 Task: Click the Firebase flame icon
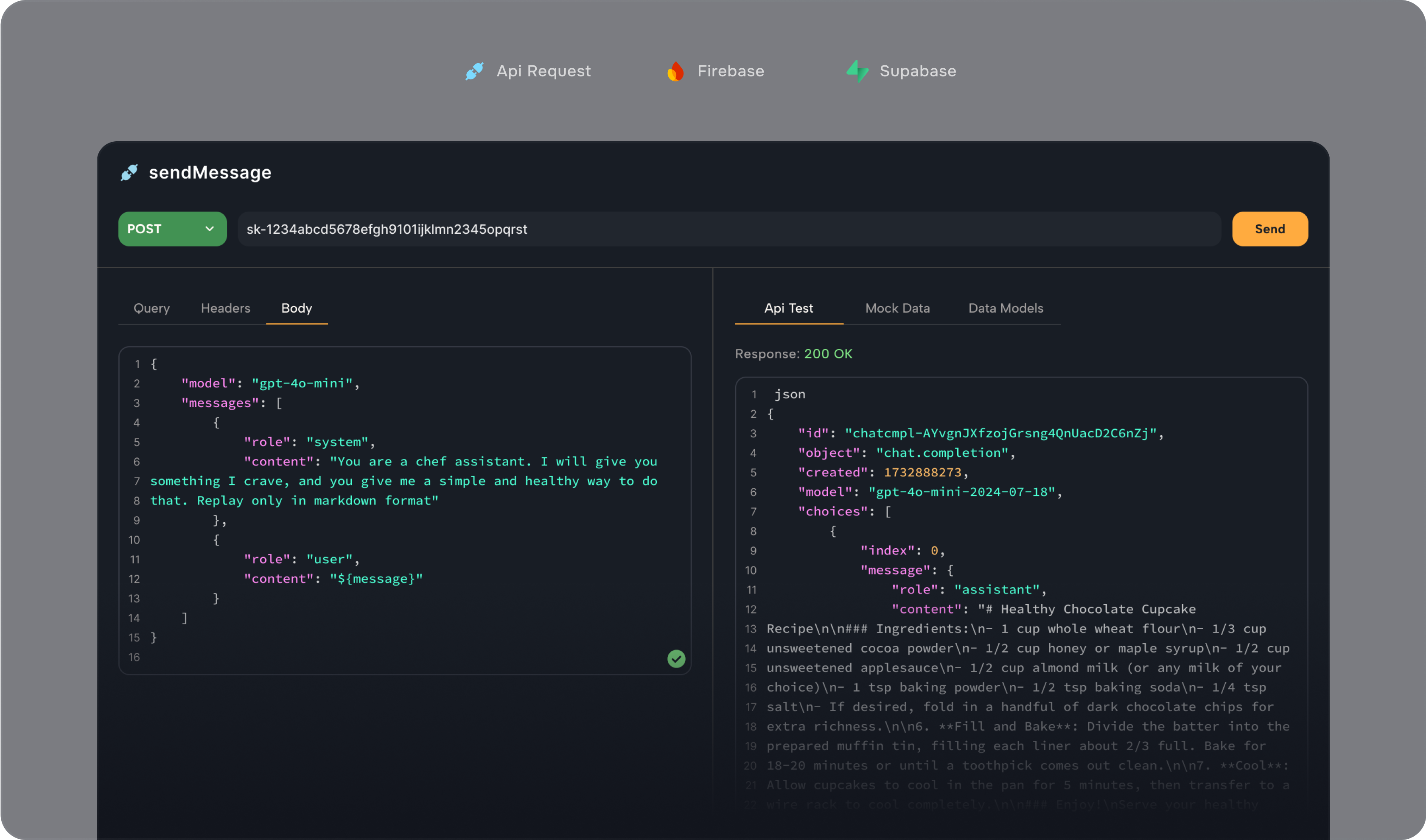(675, 71)
